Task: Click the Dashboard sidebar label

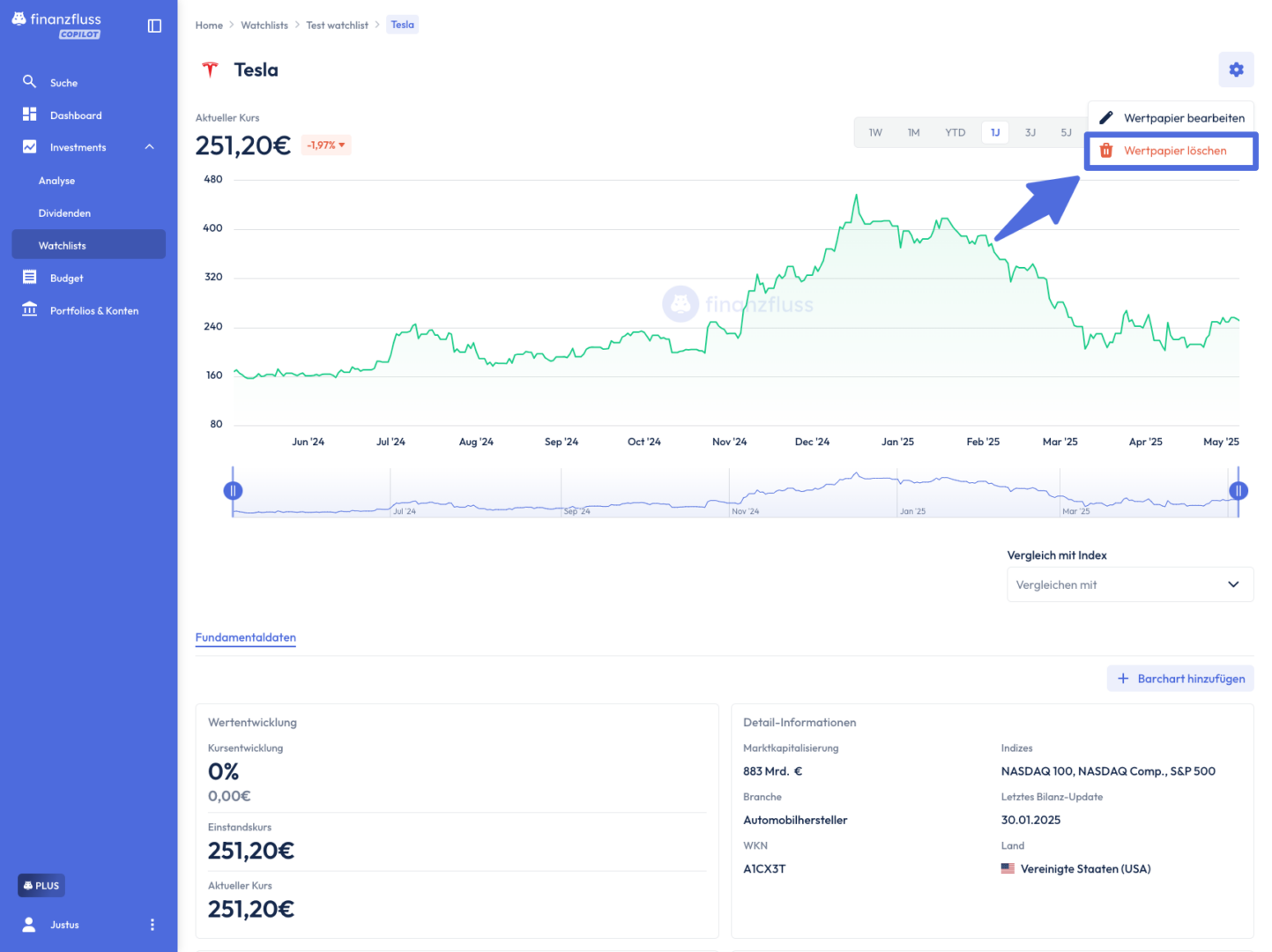Action: pos(76,115)
